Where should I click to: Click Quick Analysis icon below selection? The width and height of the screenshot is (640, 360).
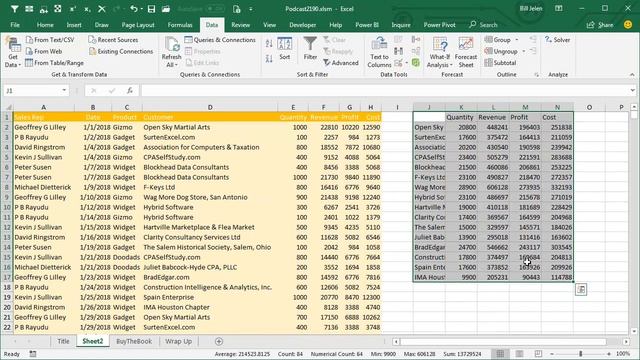[581, 289]
